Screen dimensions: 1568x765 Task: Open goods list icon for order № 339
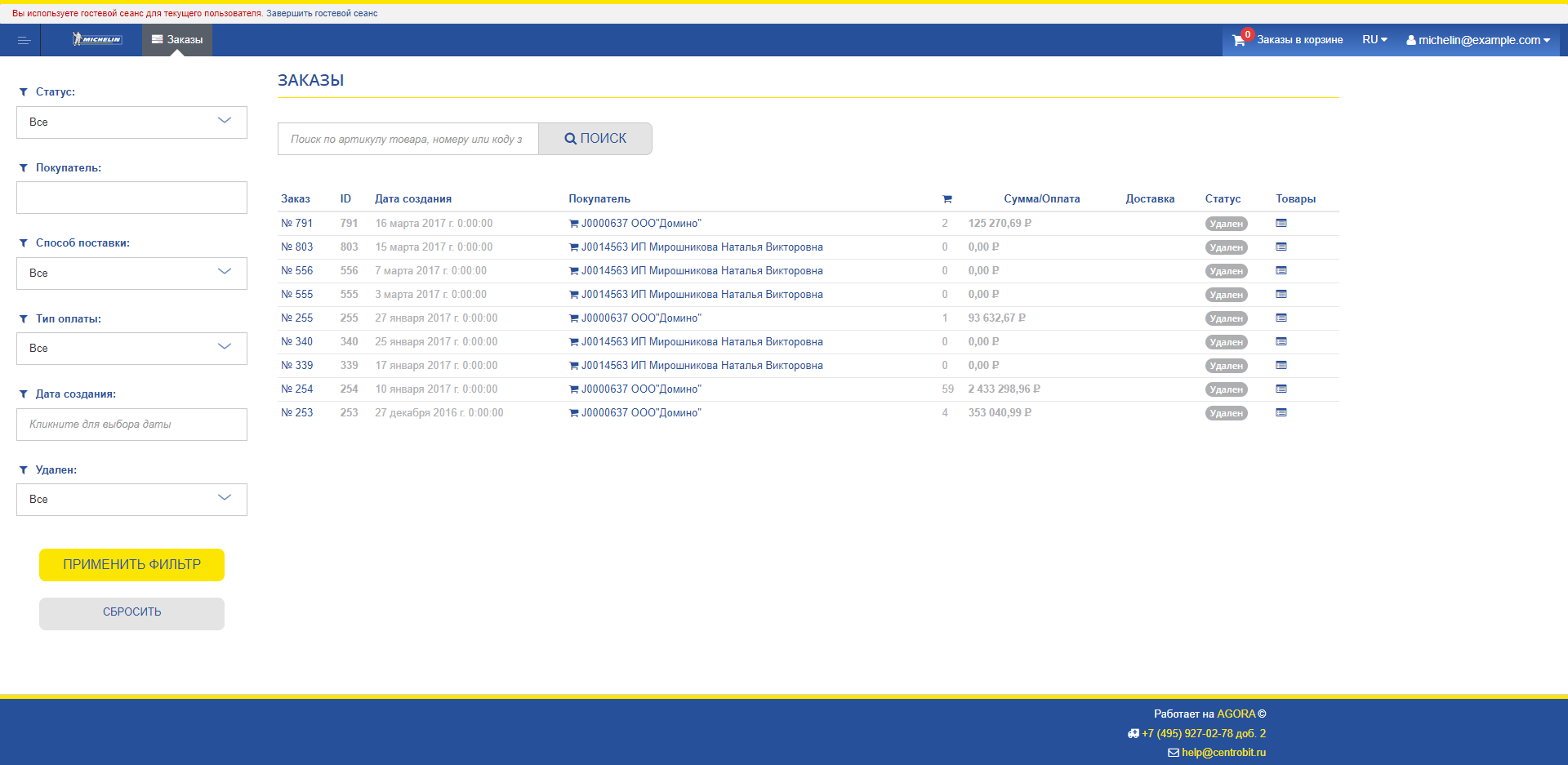pyautogui.click(x=1281, y=365)
